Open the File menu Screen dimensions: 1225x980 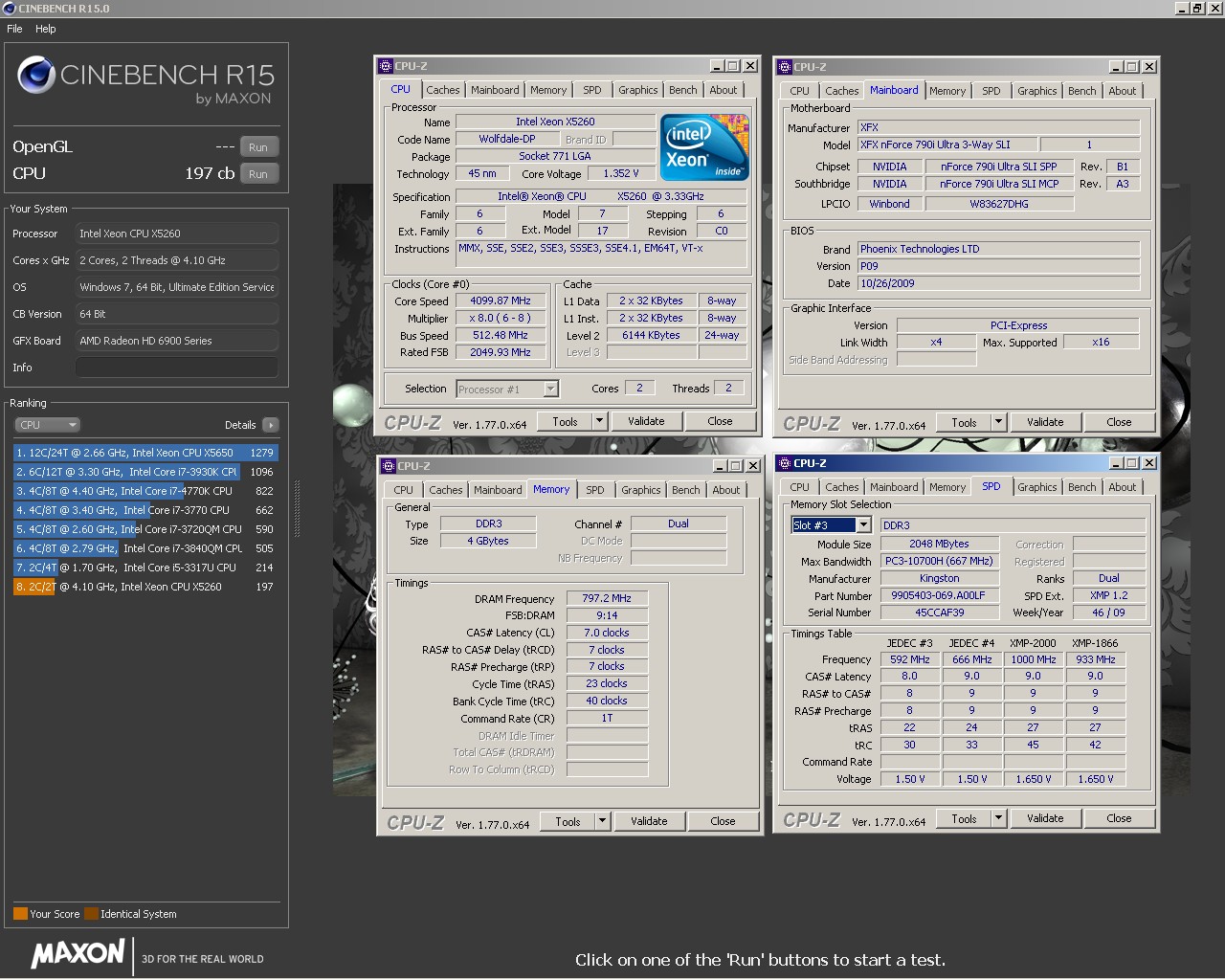click(x=14, y=29)
